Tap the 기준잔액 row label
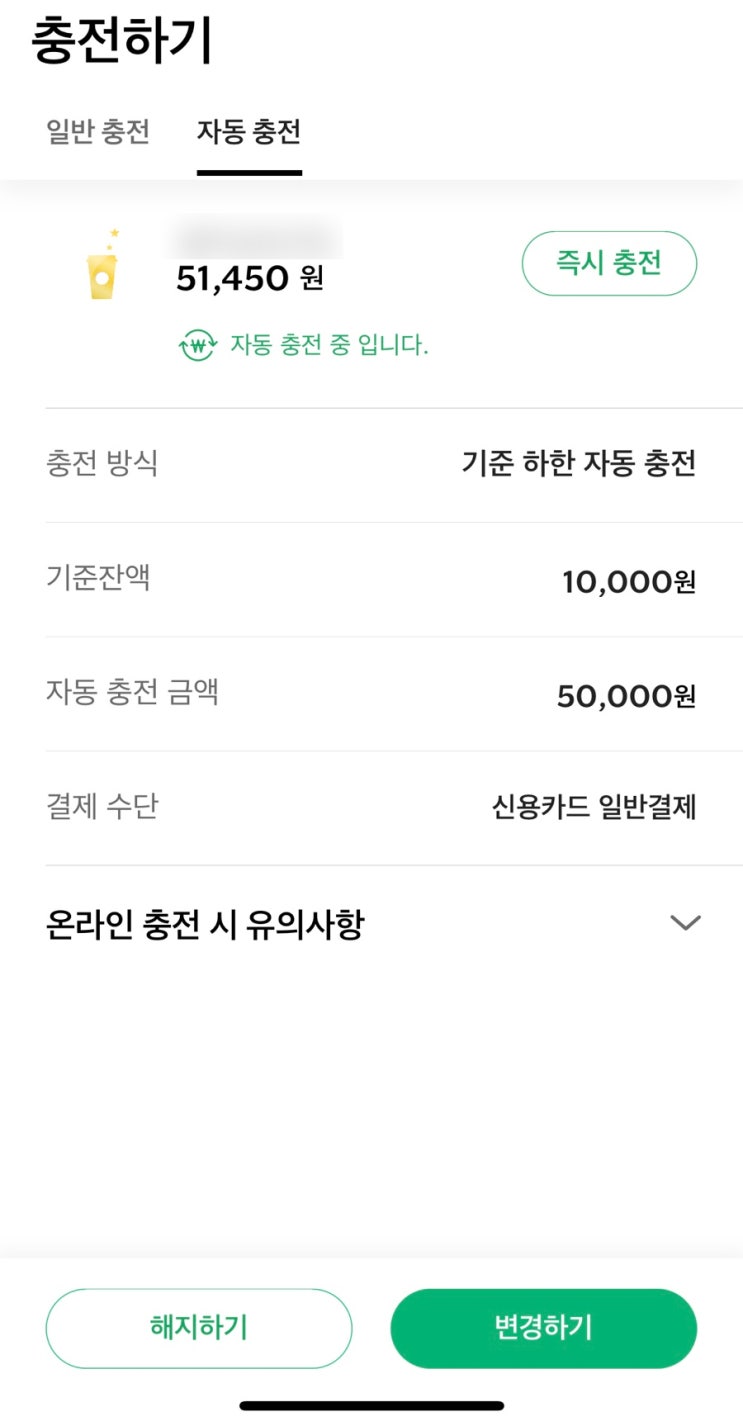Viewport: 743px width, 1426px height. pyautogui.click(x=98, y=578)
